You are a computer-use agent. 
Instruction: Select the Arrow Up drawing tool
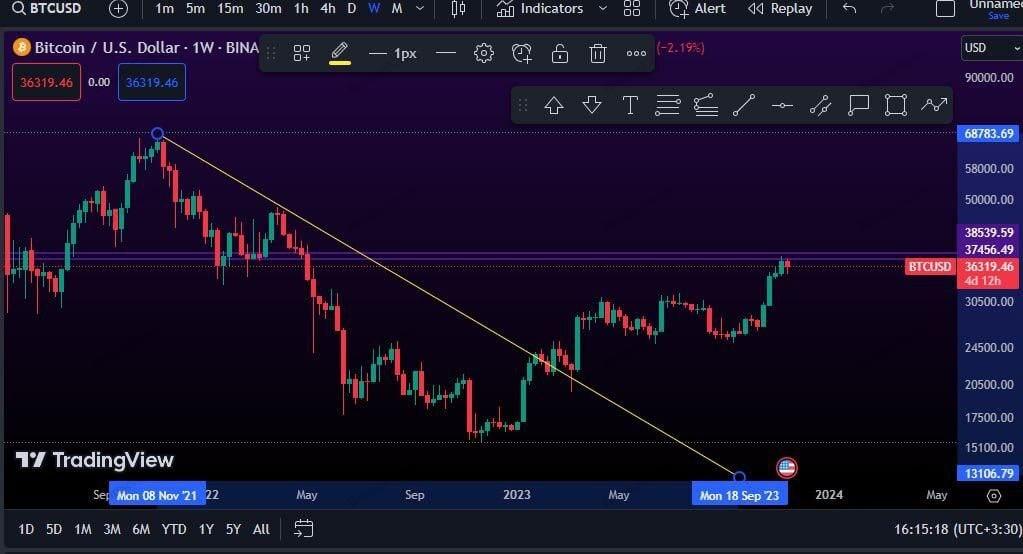[554, 105]
